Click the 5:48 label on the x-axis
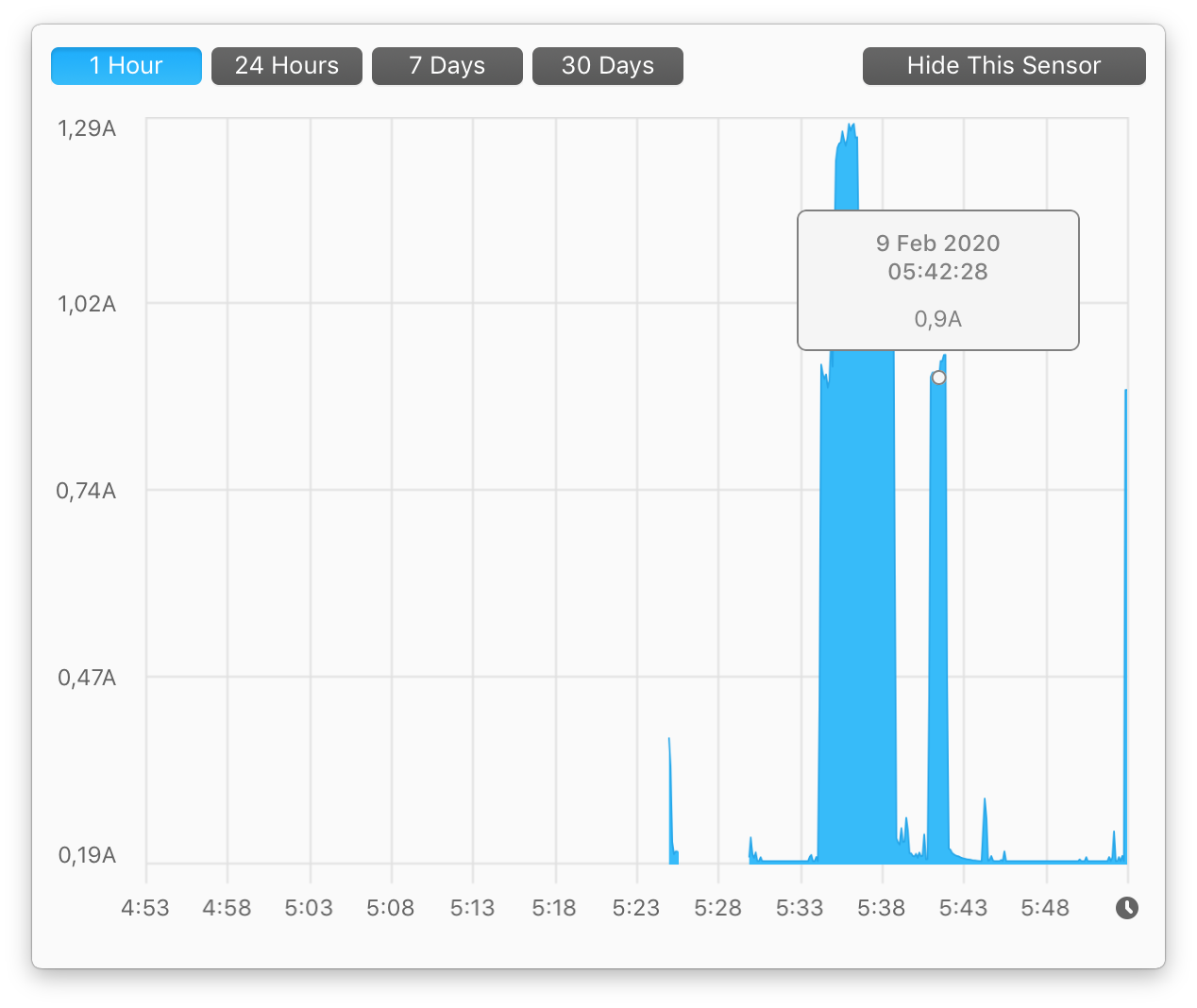This screenshot has height=1008, width=1197. coord(1044,907)
